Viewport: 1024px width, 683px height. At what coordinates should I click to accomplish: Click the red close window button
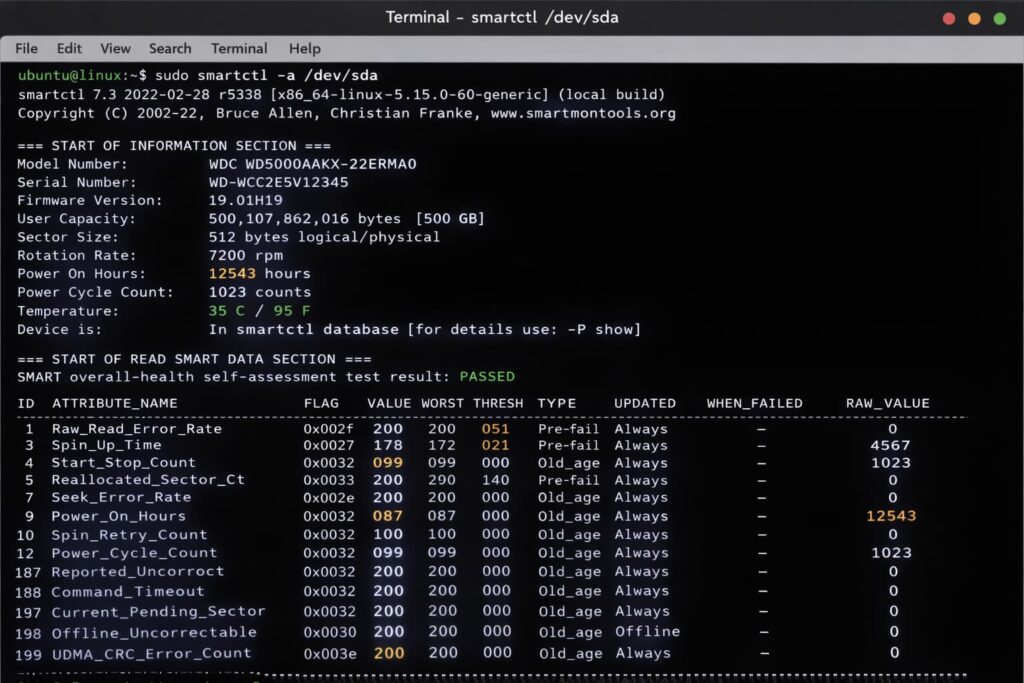point(949,18)
